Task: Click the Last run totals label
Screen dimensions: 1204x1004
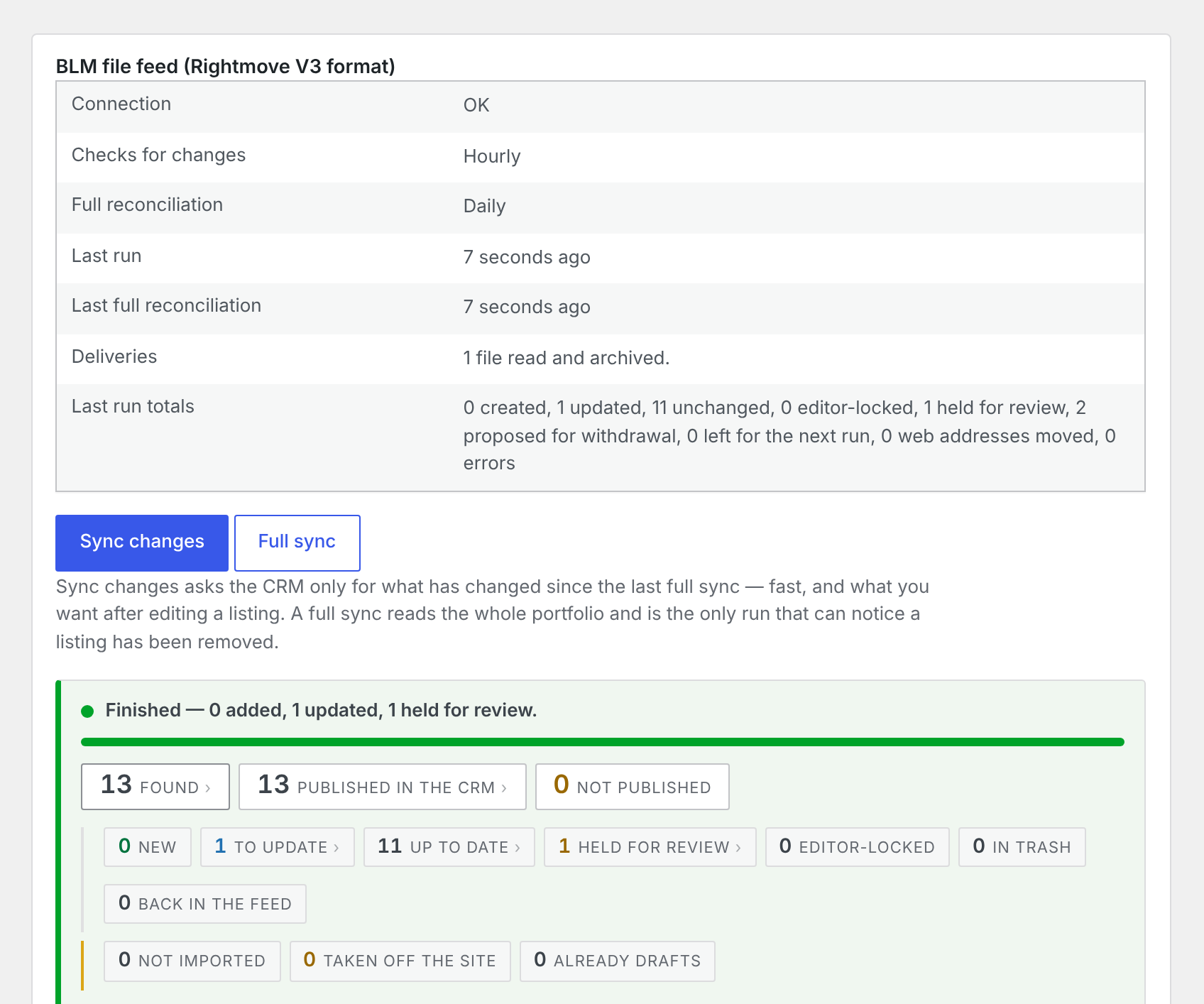Action: point(133,406)
